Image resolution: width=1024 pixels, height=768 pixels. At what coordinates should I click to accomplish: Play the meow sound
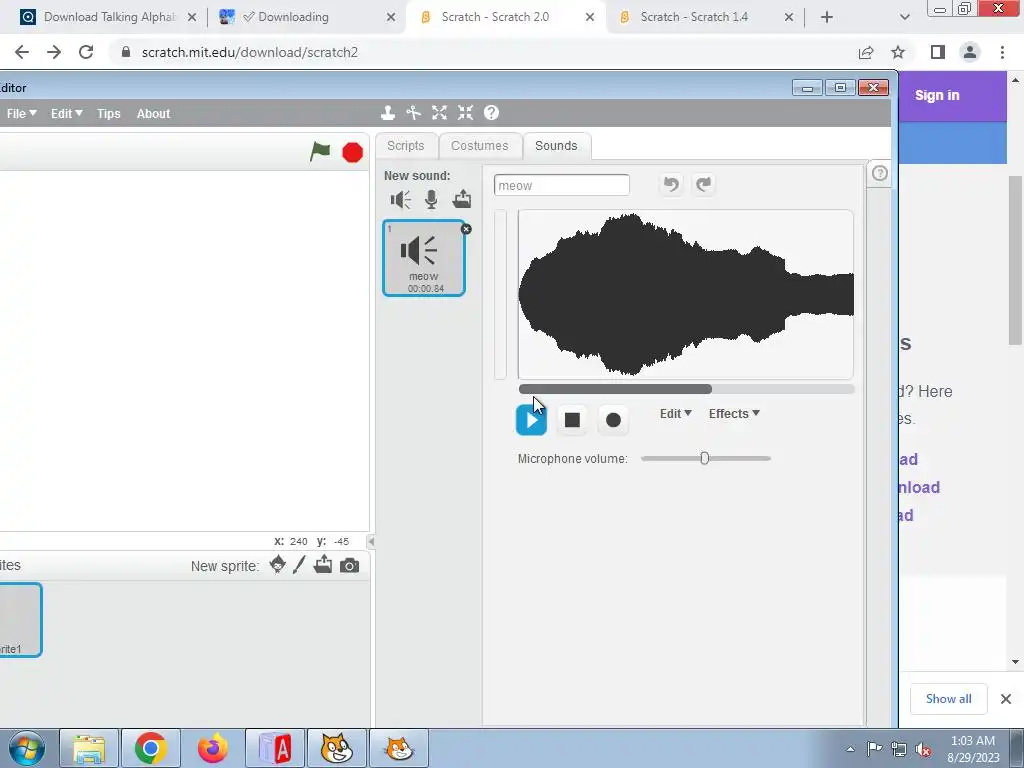[532, 420]
